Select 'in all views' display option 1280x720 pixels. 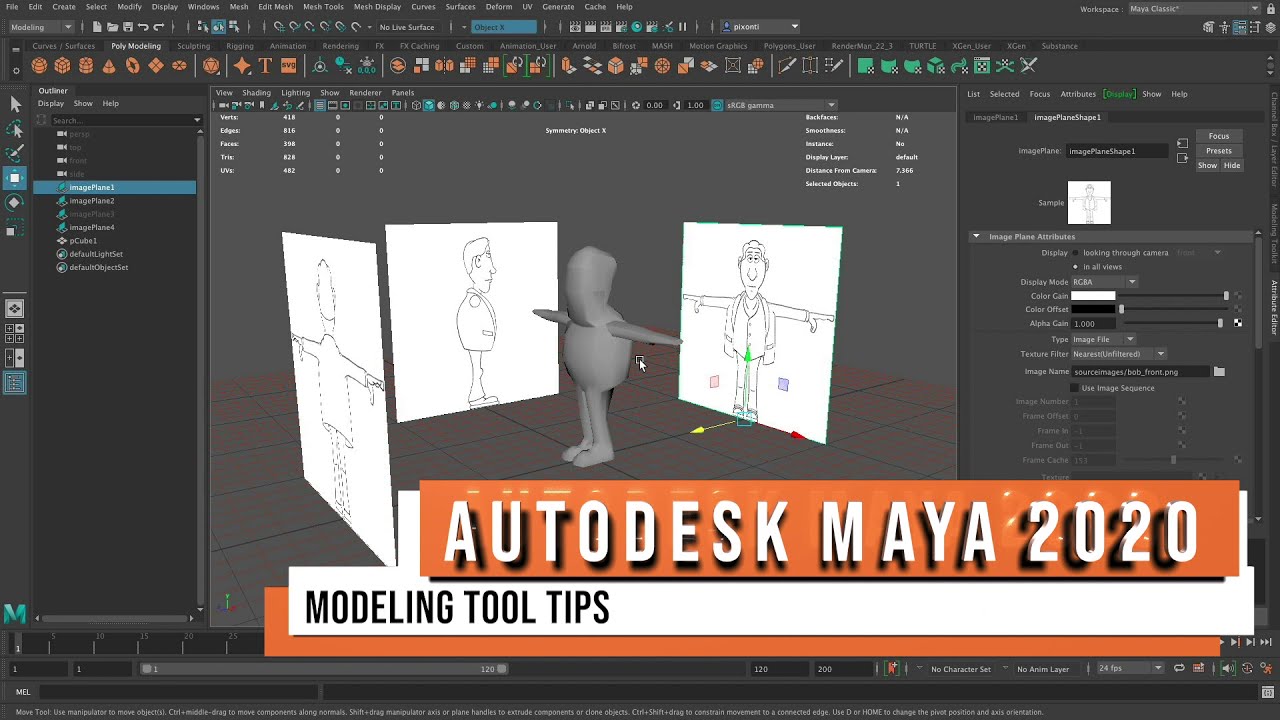point(1076,267)
